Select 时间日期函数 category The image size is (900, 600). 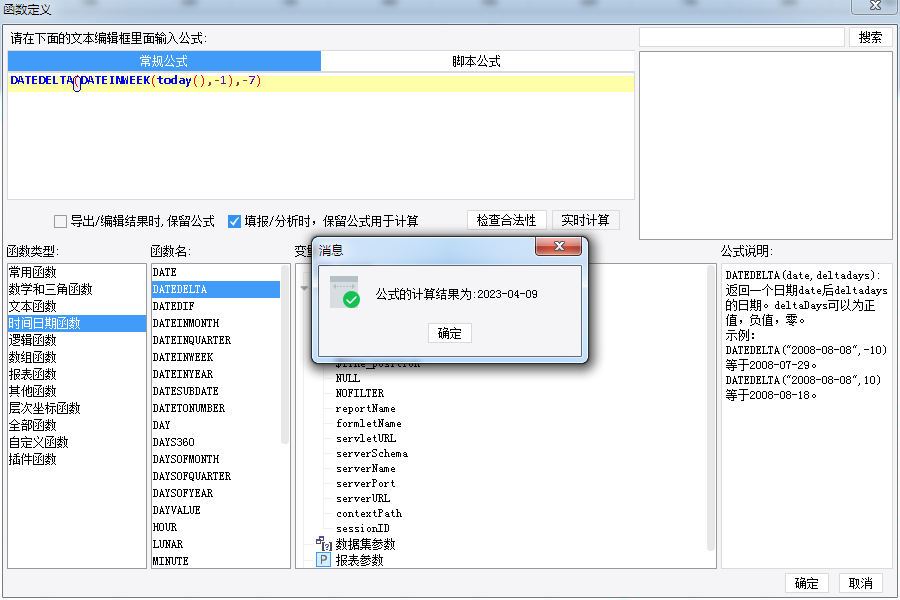77,323
